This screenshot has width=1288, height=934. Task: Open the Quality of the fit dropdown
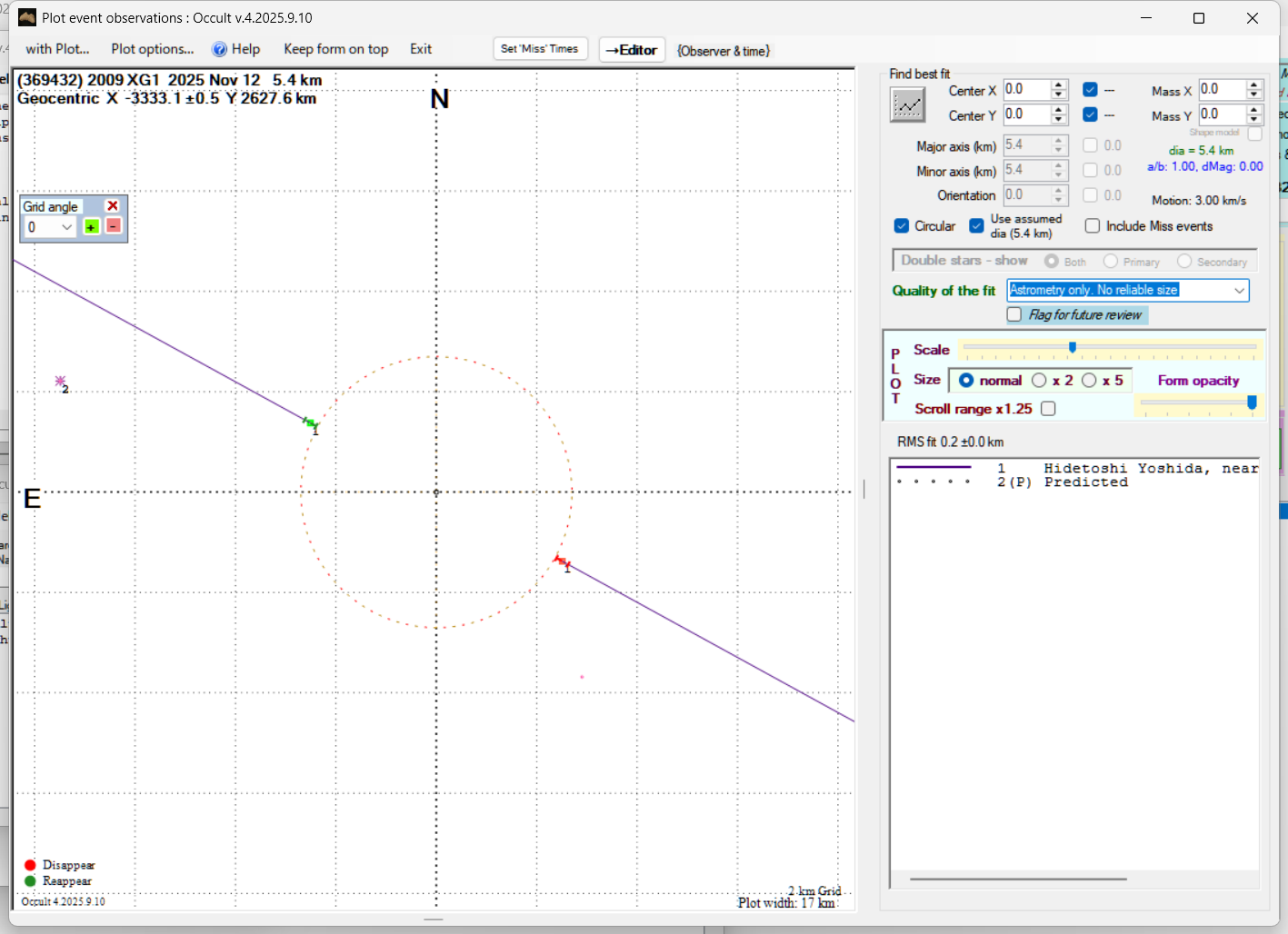click(1239, 290)
